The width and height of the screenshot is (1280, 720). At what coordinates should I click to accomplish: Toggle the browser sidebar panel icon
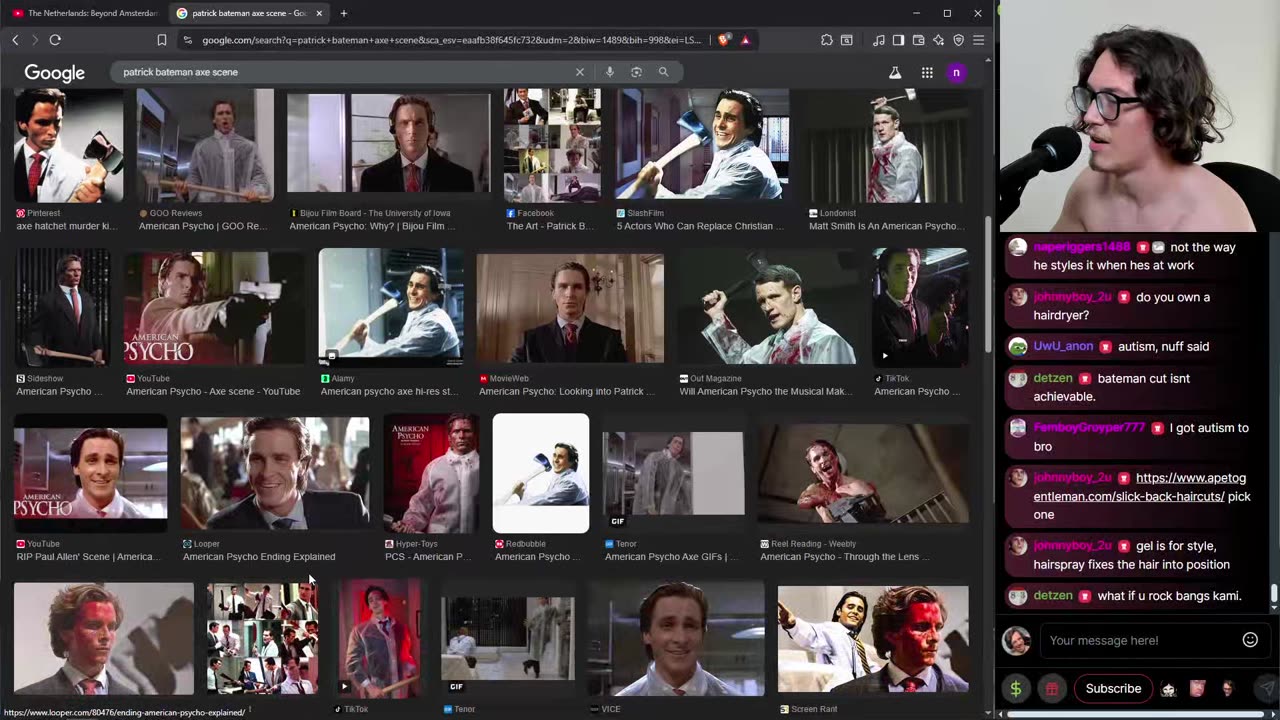(898, 40)
